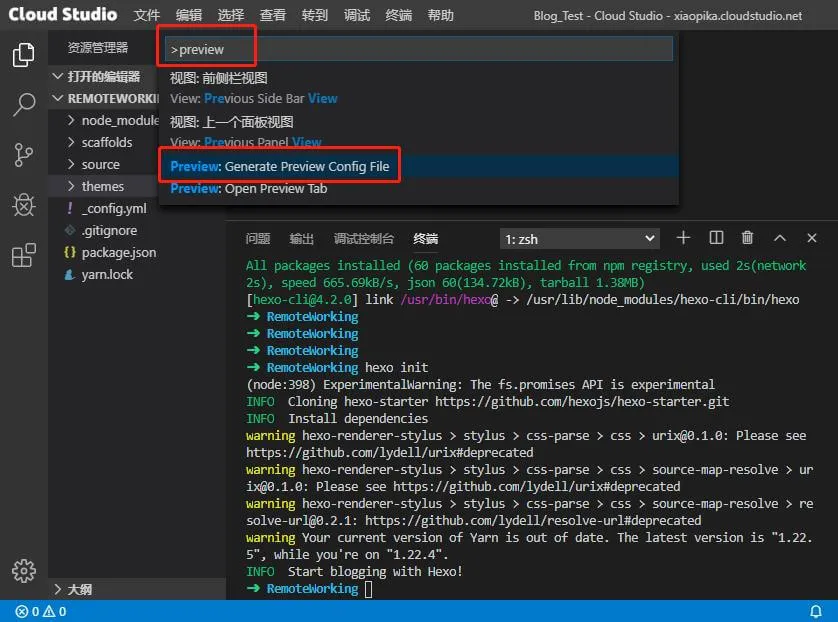Choose View: Previous Panel View command
This screenshot has width=838, height=622.
(x=419, y=132)
